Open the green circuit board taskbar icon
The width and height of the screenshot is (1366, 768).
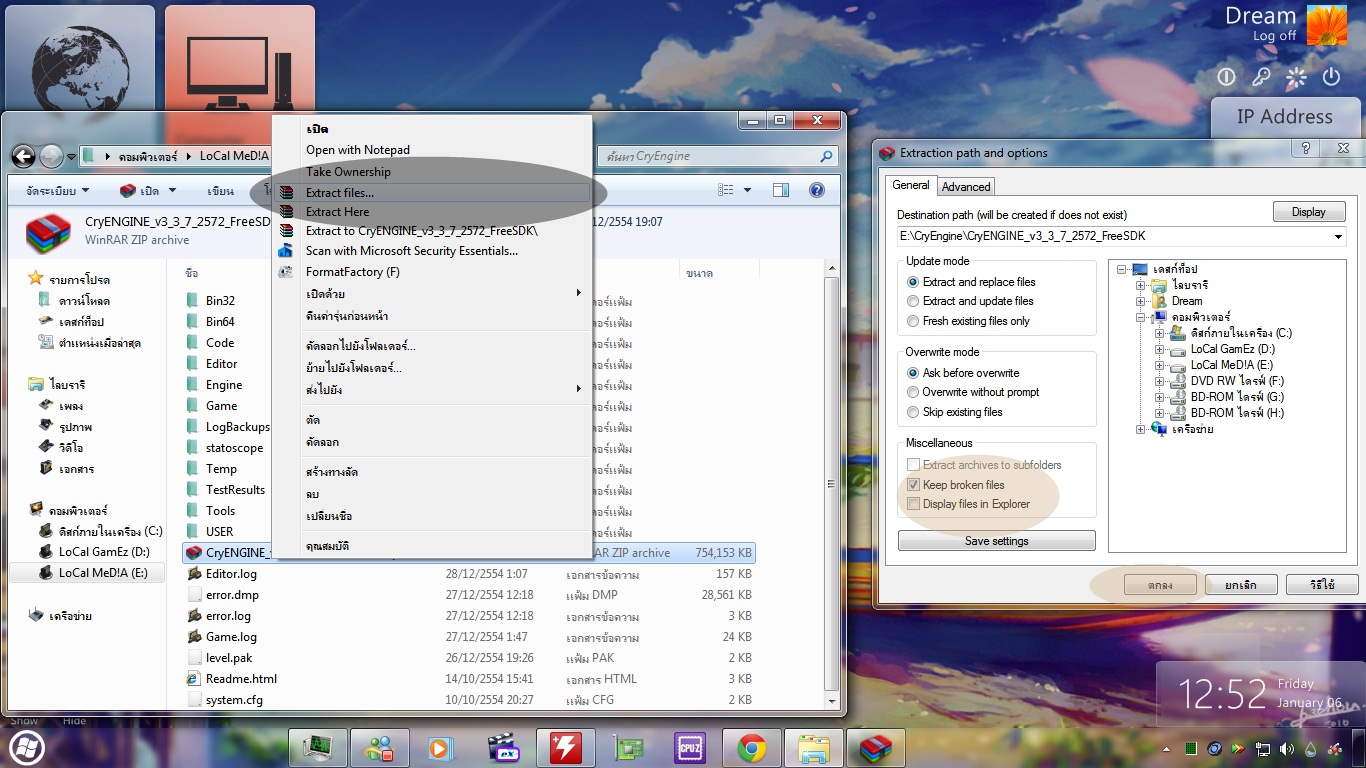click(x=627, y=748)
